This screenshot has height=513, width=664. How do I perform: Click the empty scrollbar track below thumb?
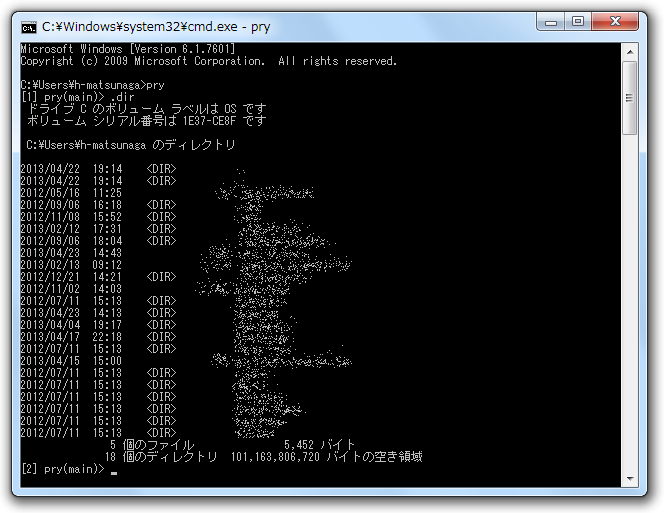point(630,300)
